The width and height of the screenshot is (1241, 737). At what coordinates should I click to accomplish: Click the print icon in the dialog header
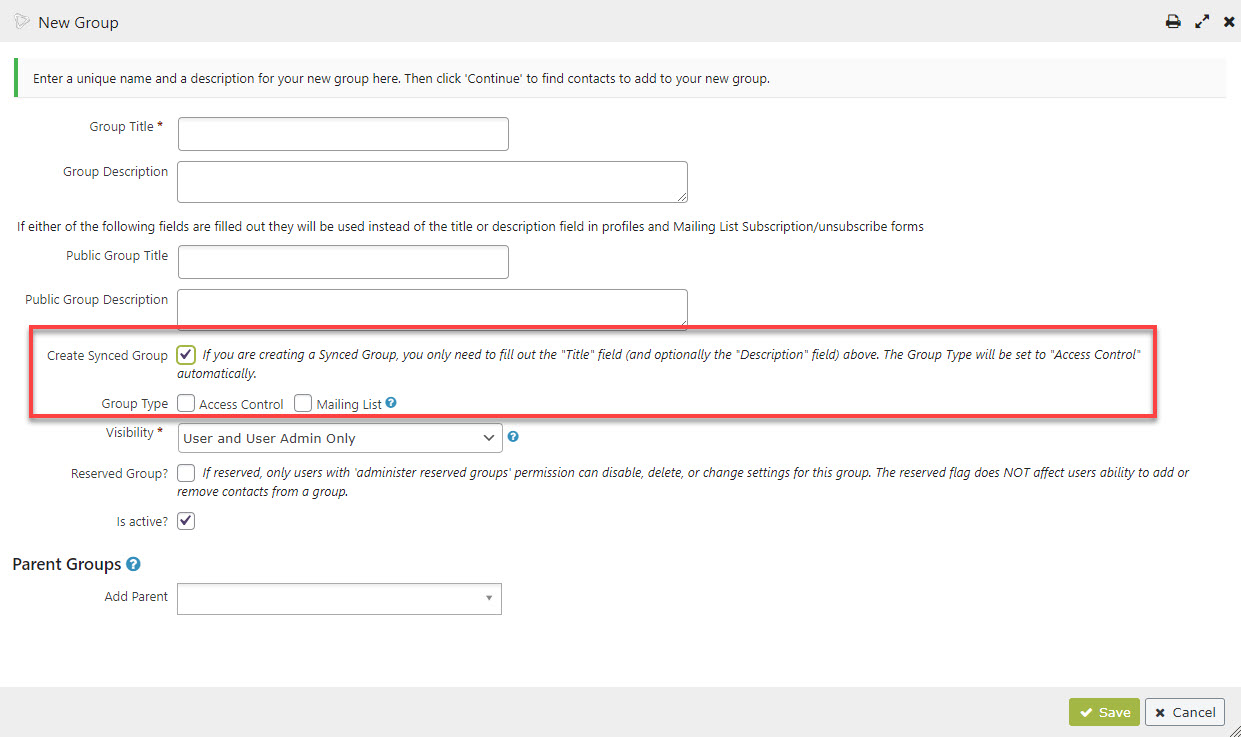[x=1173, y=21]
